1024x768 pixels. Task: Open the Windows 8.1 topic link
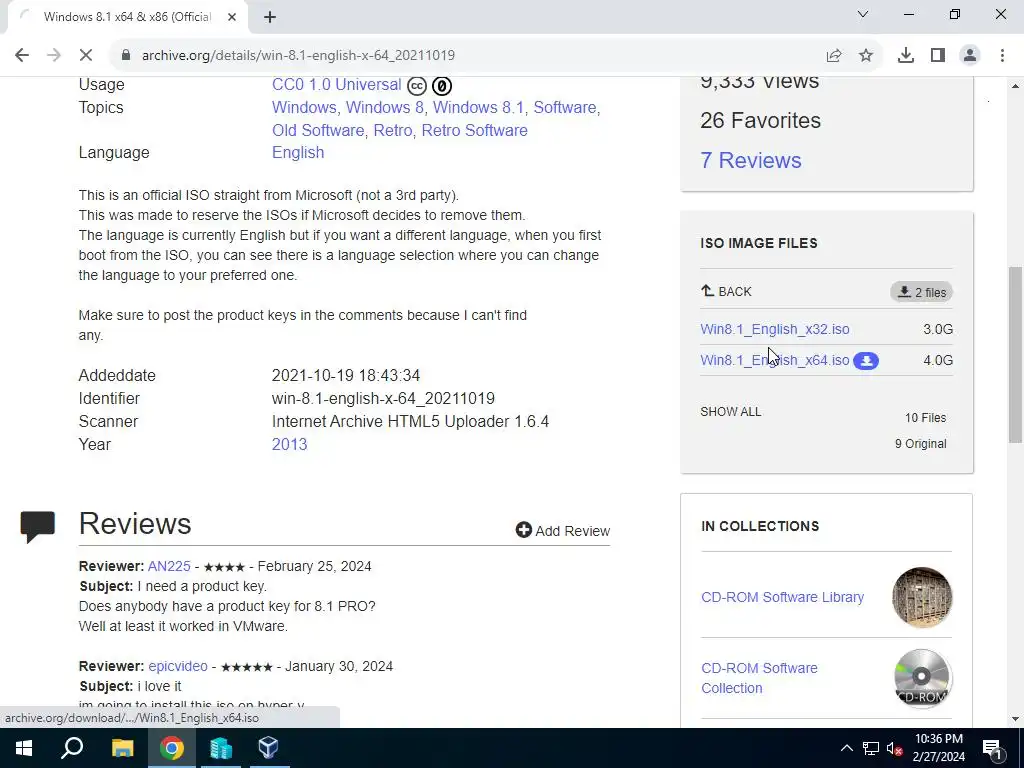tap(478, 108)
